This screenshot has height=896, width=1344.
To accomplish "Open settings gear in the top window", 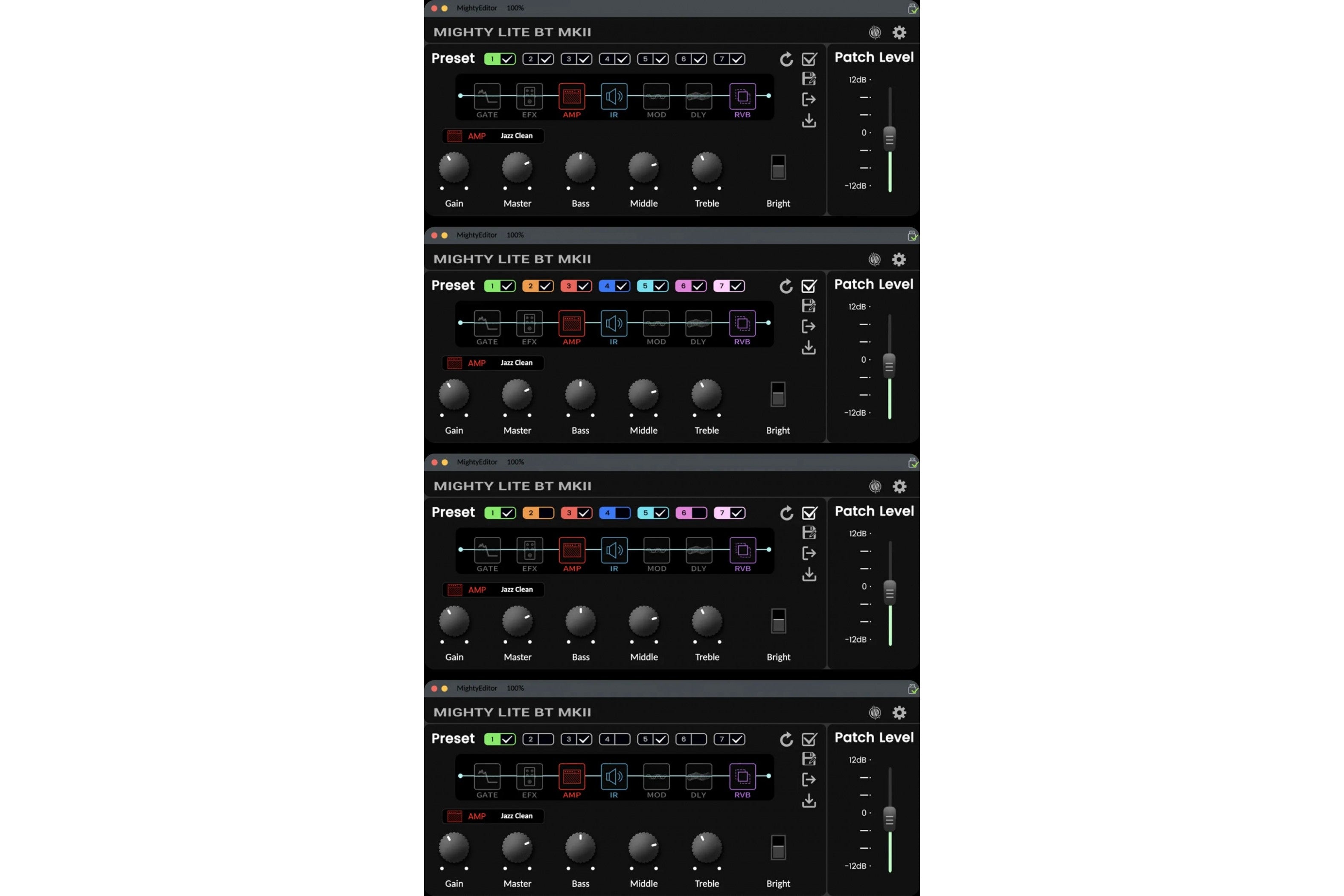I will click(x=899, y=32).
